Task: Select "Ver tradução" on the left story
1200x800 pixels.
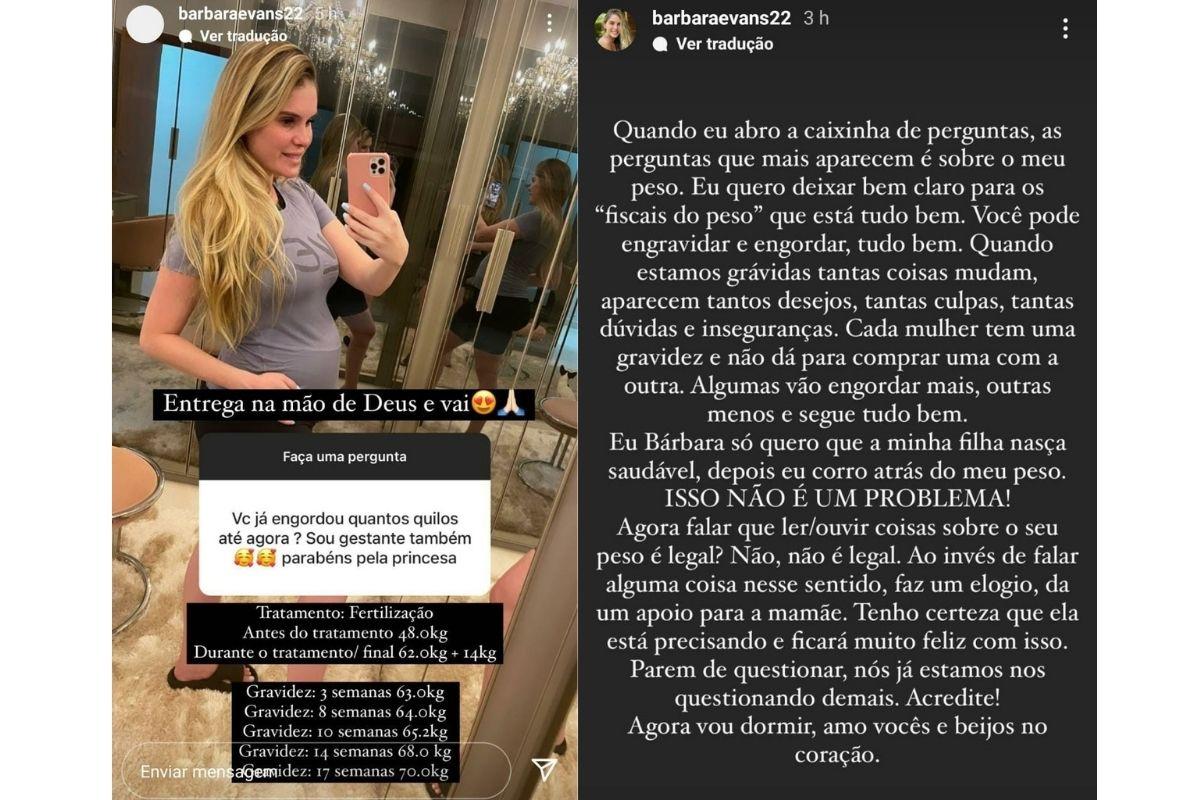Action: 243,36
